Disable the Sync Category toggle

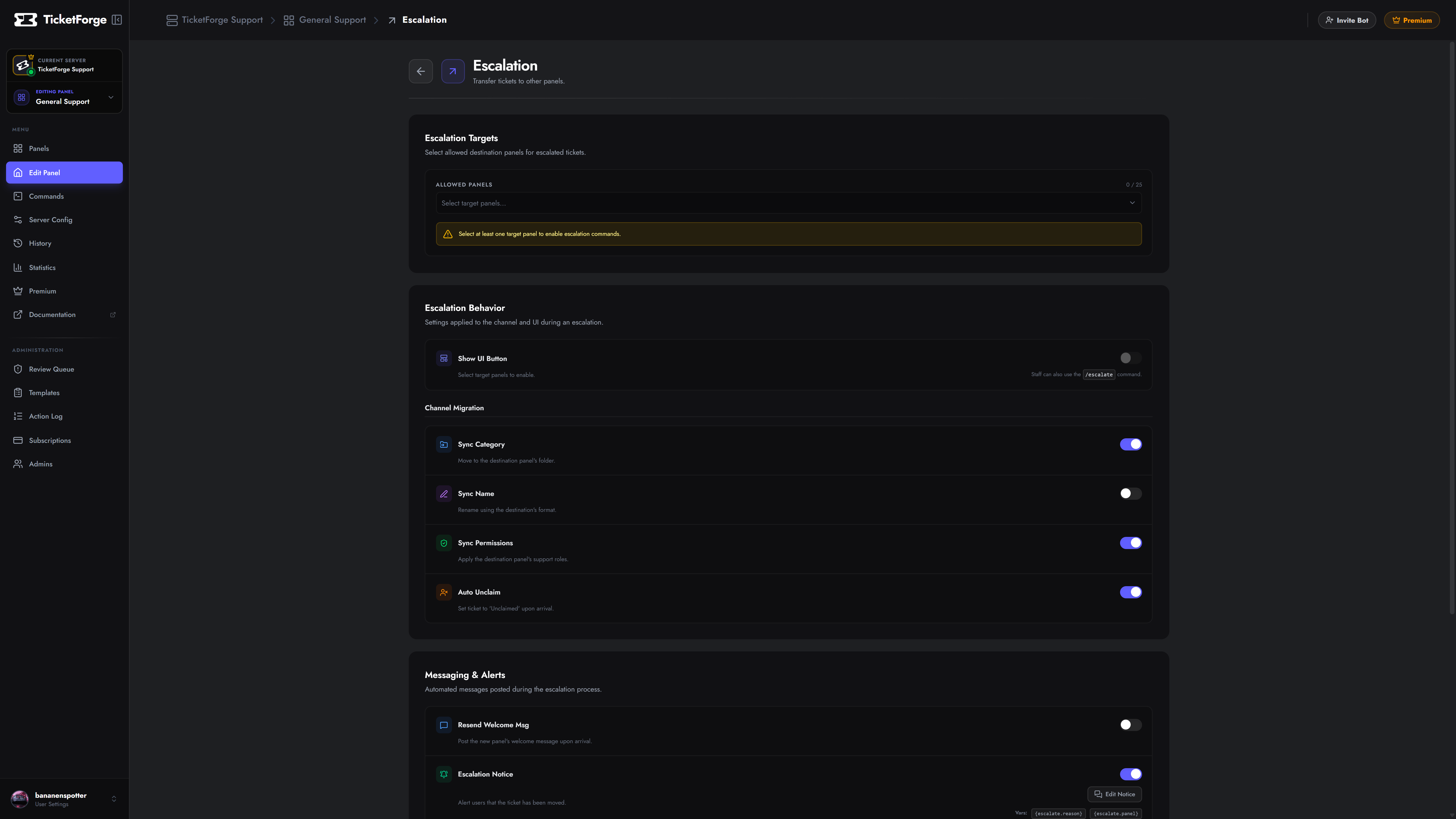pos(1130,444)
